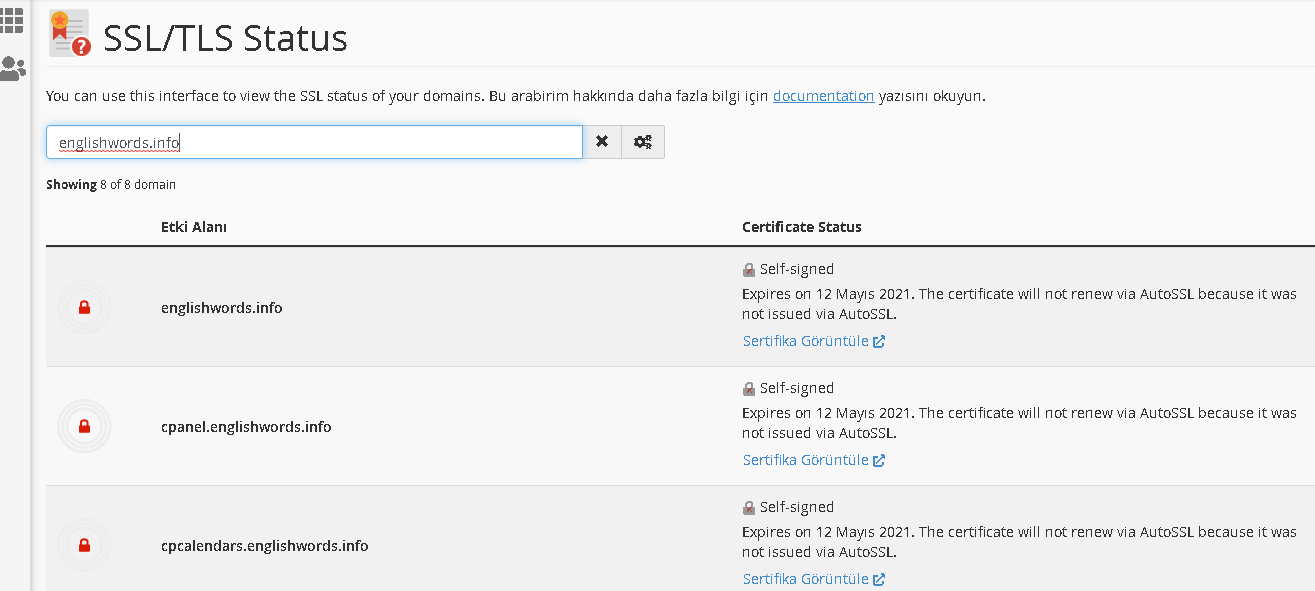
Task: View certificate for cpcalendars.englishwords.info row
Action: click(x=814, y=579)
